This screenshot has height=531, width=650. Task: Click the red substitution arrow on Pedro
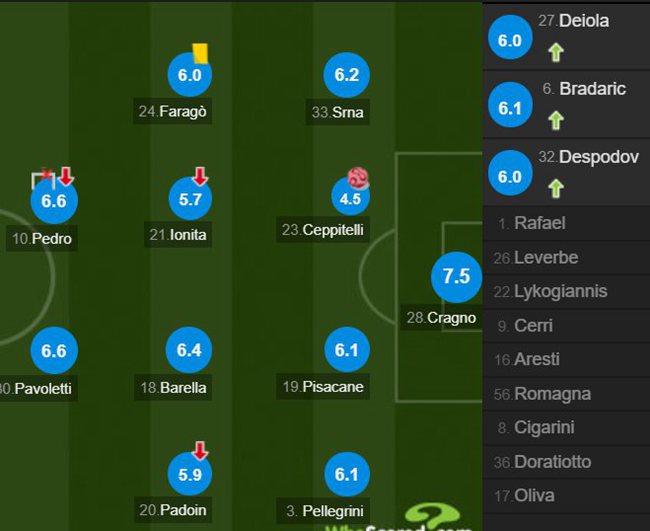[x=66, y=176]
